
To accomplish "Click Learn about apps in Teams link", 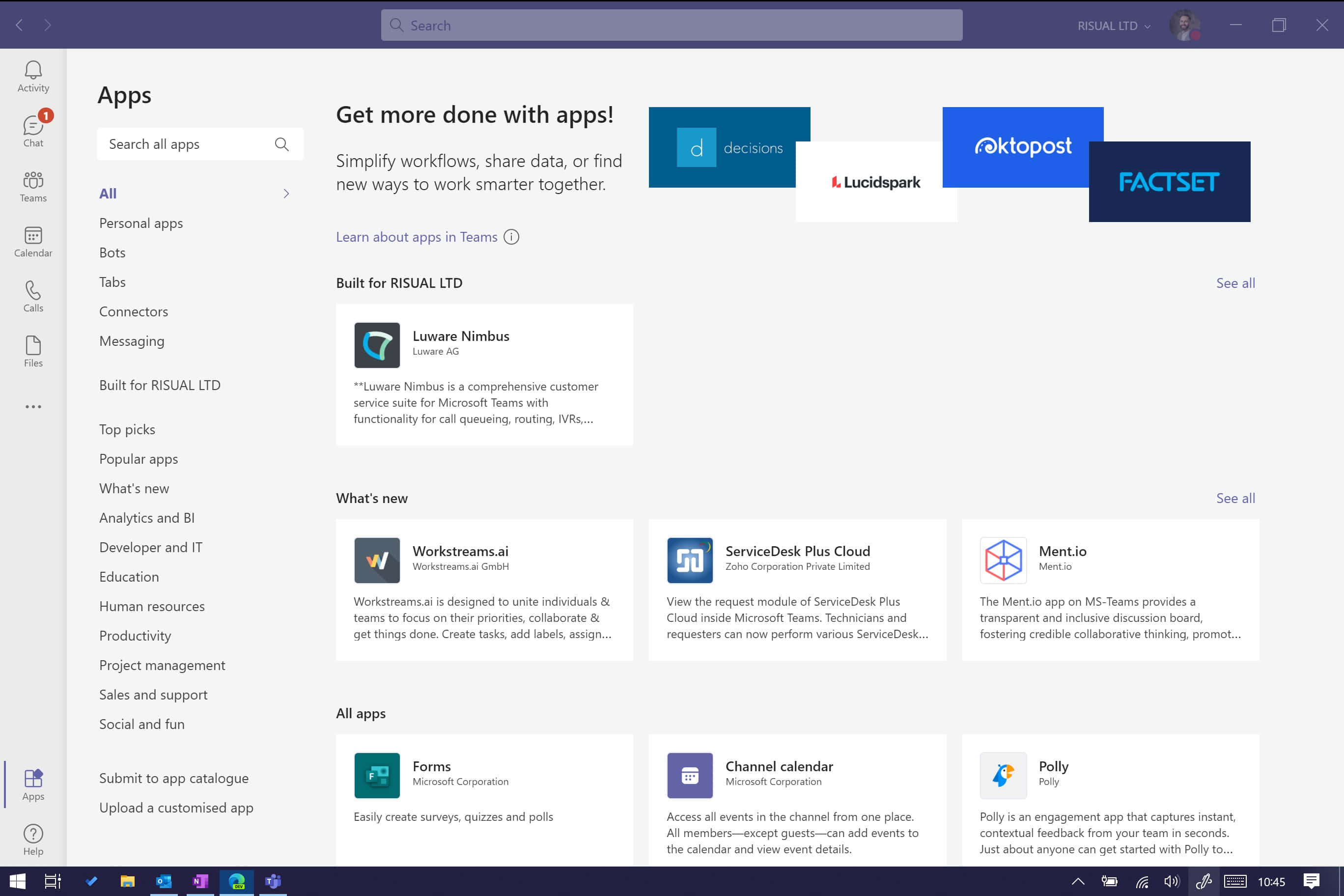I will click(417, 237).
